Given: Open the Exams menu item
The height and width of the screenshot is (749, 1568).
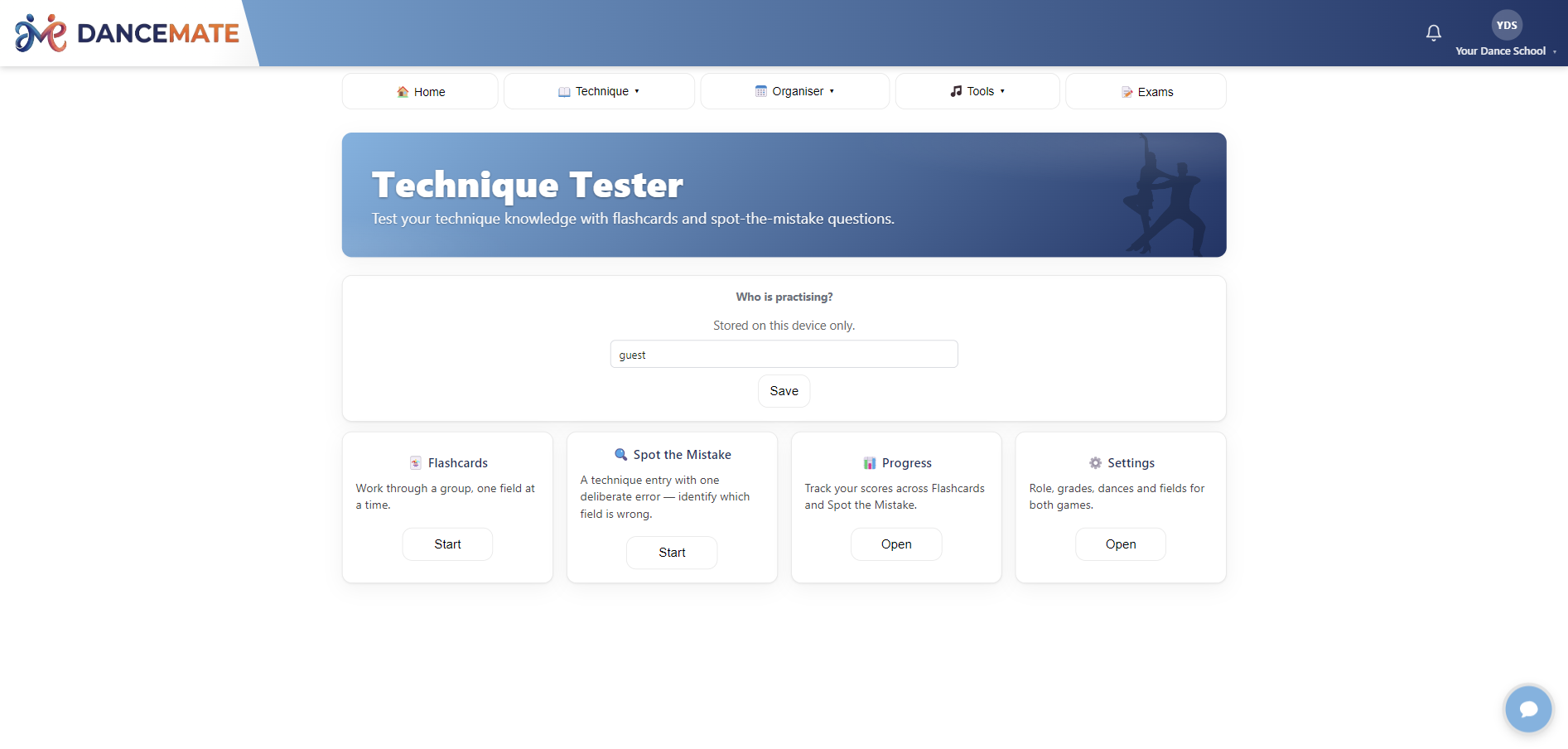Looking at the screenshot, I should click(1146, 91).
